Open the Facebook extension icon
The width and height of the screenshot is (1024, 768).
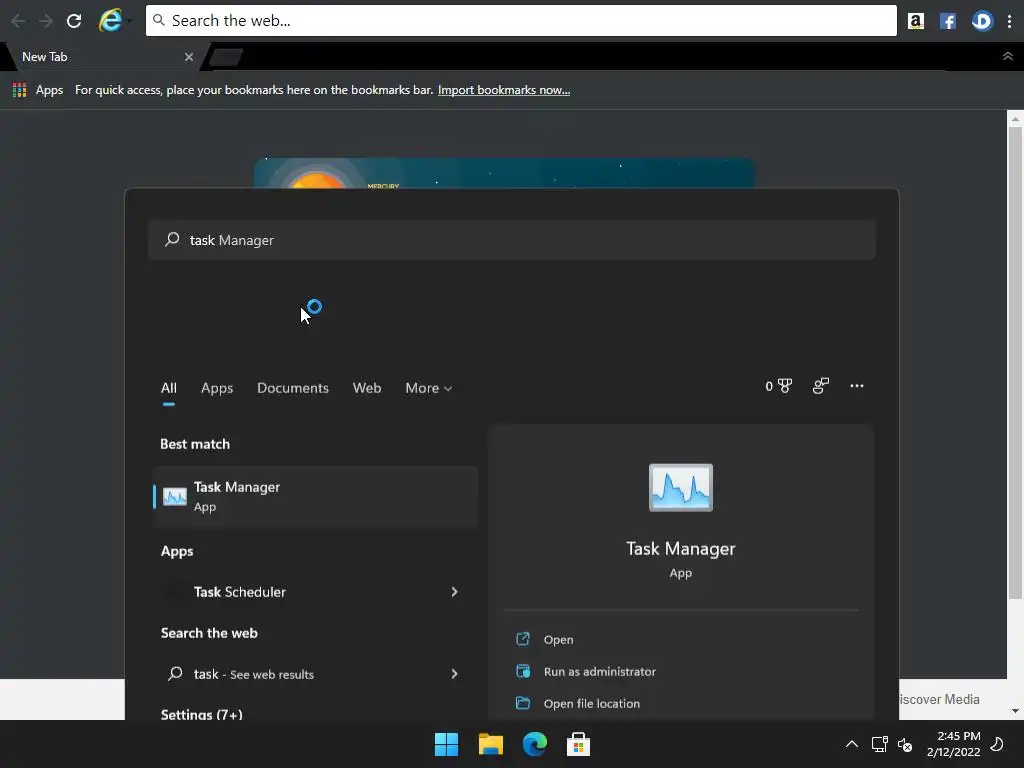point(948,21)
